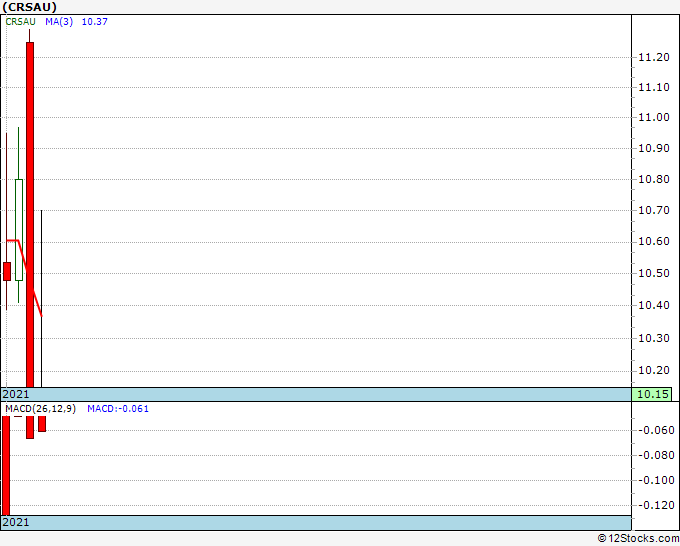Click the moving average value 10.37
The image size is (680, 546).
tap(95, 22)
